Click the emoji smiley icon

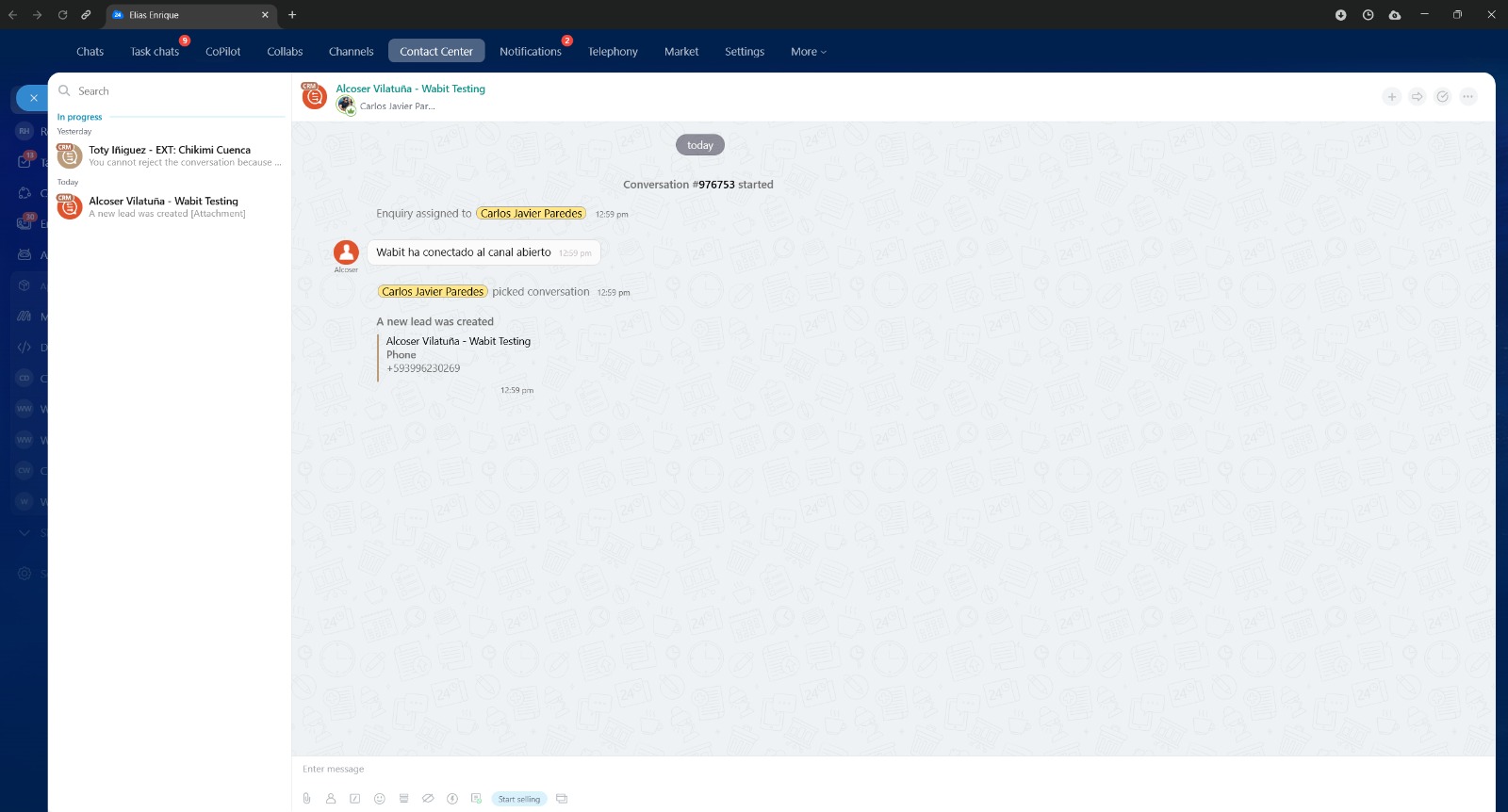[x=380, y=799]
